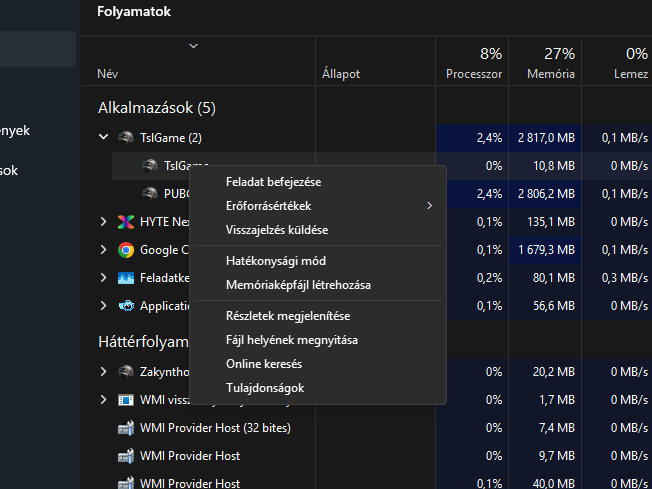Click the PUBG child process icon

coord(150,193)
